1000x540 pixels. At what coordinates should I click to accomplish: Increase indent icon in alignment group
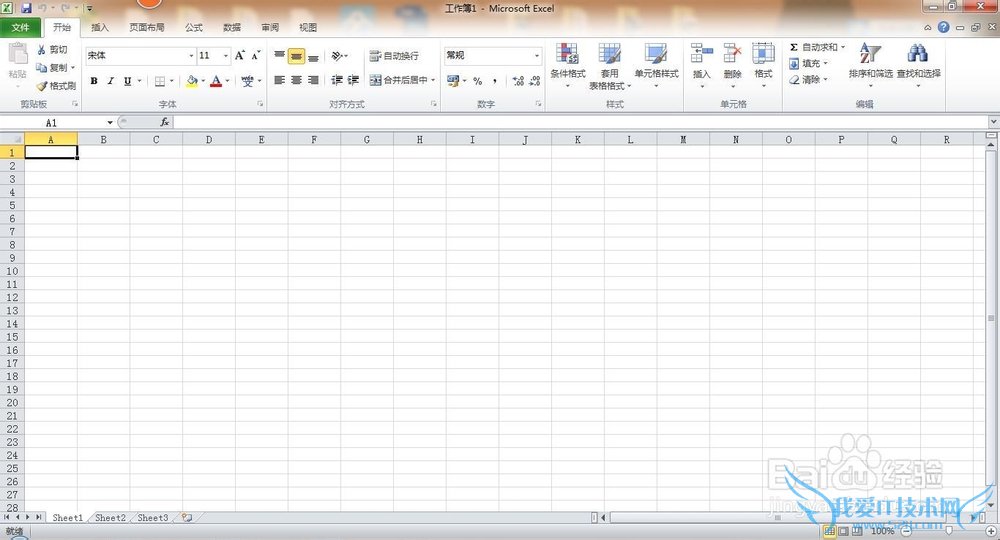pyautogui.click(x=353, y=80)
